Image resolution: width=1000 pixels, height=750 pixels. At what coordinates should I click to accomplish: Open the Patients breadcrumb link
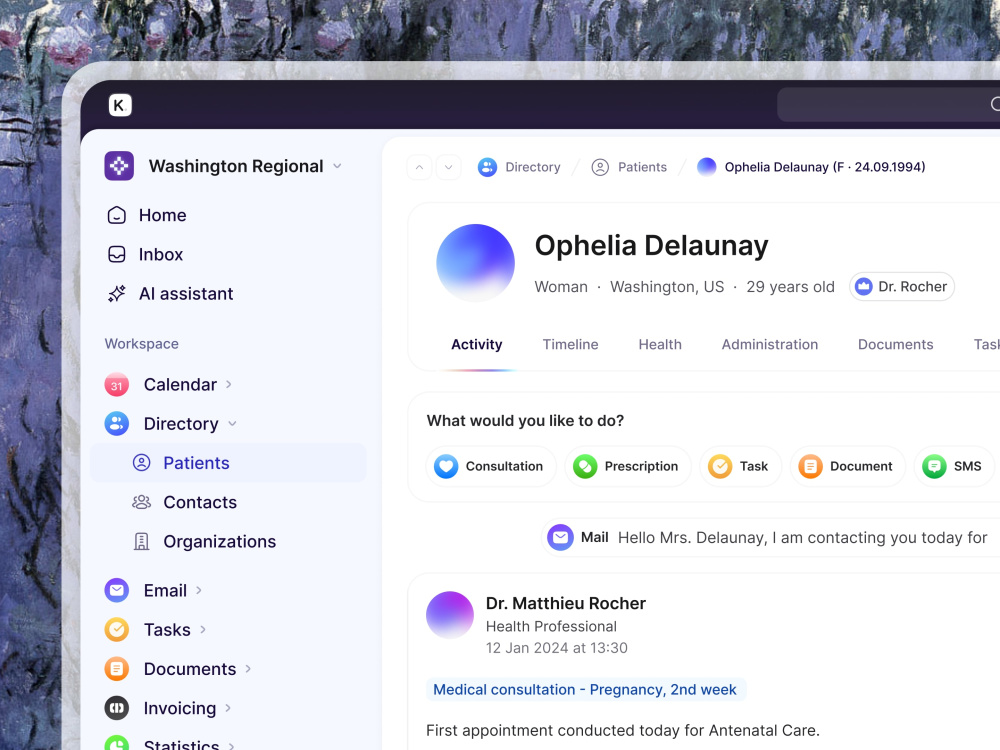click(642, 167)
